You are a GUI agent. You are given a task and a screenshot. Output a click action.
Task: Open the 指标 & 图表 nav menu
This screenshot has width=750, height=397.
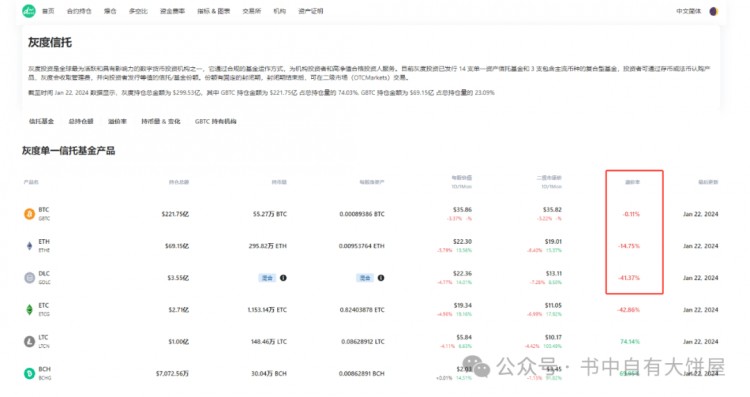[214, 11]
